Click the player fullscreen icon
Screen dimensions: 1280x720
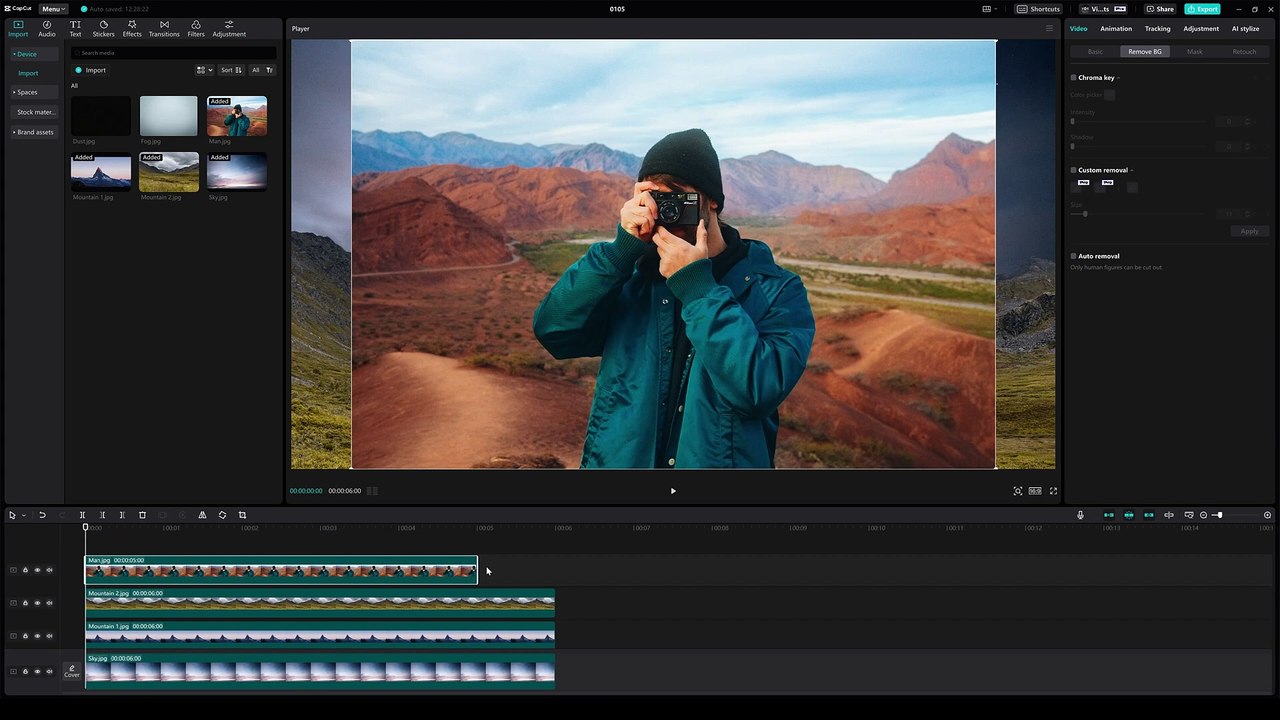click(x=1053, y=491)
